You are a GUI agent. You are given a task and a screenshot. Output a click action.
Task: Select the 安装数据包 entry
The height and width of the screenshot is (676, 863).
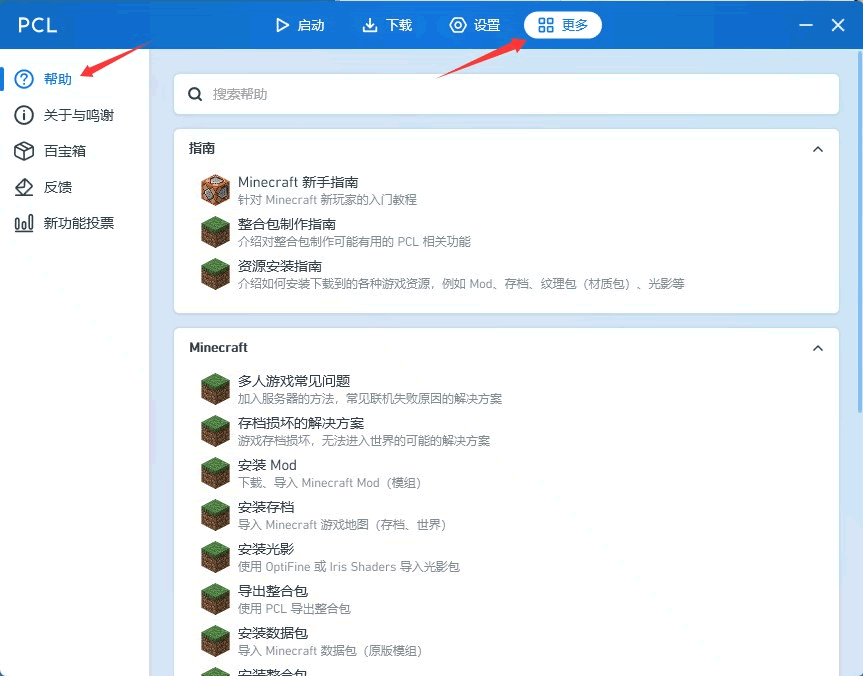pyautogui.click(x=266, y=633)
